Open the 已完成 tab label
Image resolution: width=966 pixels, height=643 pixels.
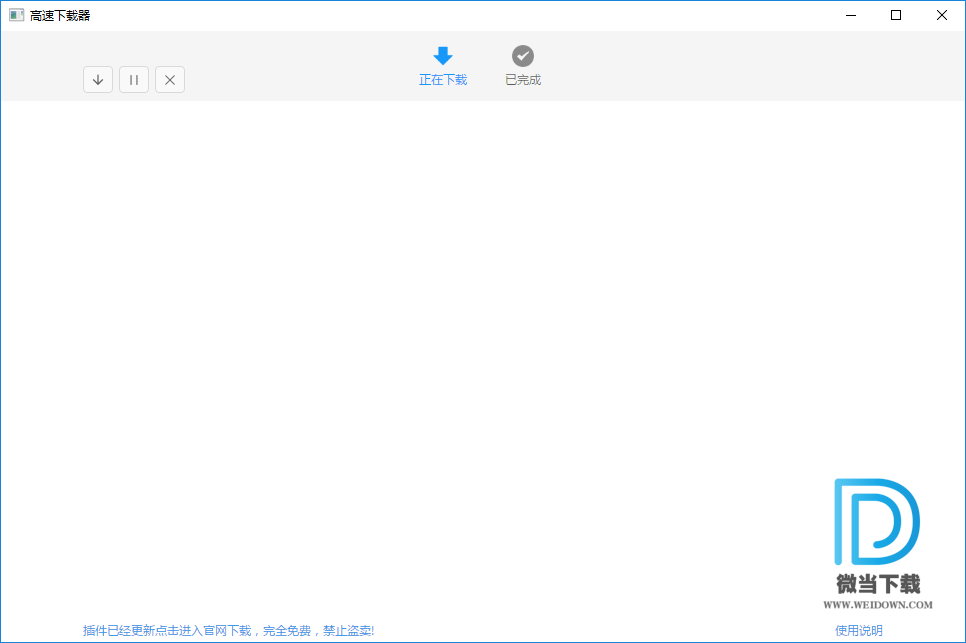point(523,80)
